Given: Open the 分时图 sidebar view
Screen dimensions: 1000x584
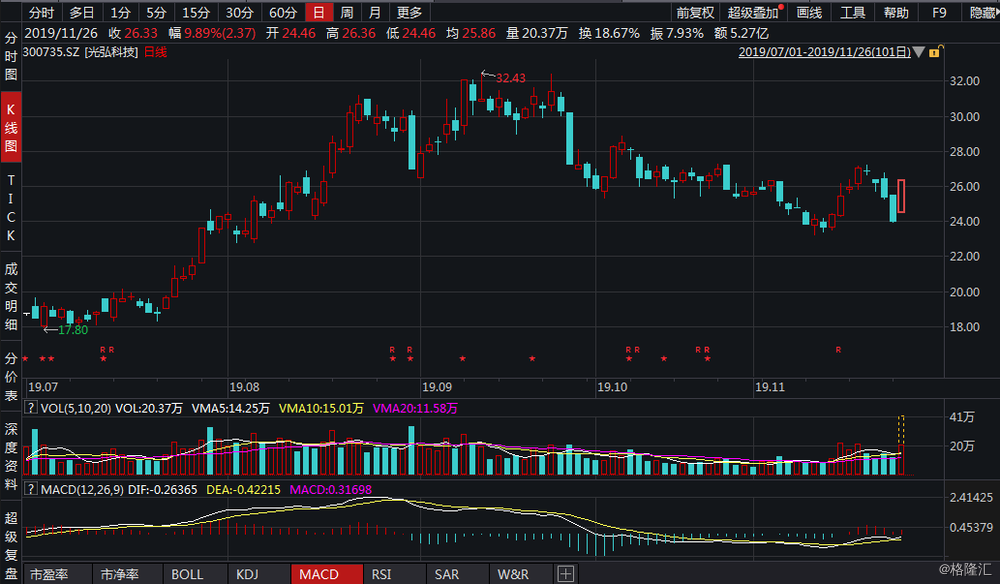Looking at the screenshot, I should [11, 56].
